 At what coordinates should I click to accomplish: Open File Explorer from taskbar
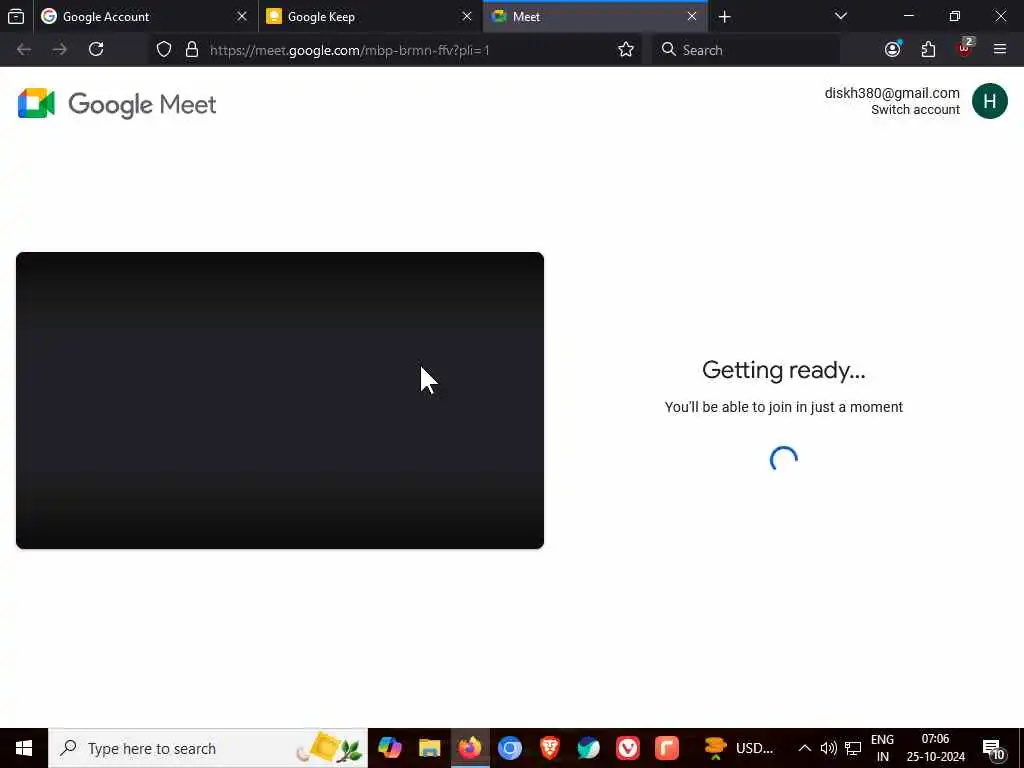click(430, 748)
